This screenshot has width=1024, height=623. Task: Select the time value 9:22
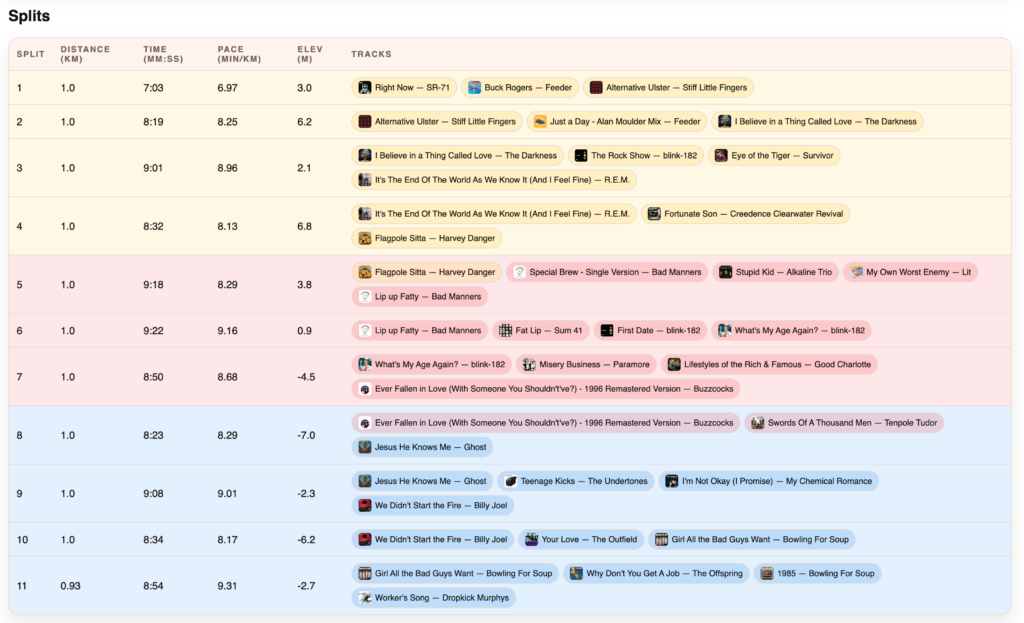coord(153,330)
